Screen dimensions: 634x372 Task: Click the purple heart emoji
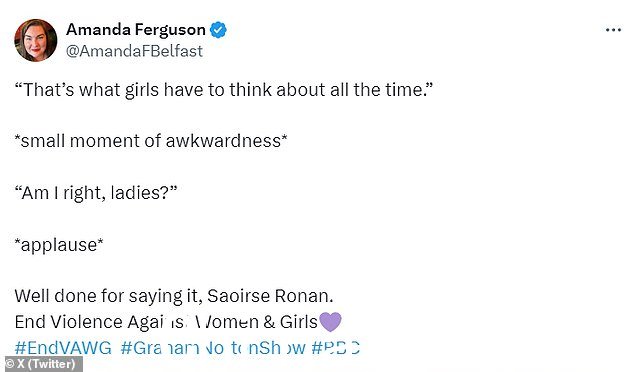pyautogui.click(x=330, y=322)
